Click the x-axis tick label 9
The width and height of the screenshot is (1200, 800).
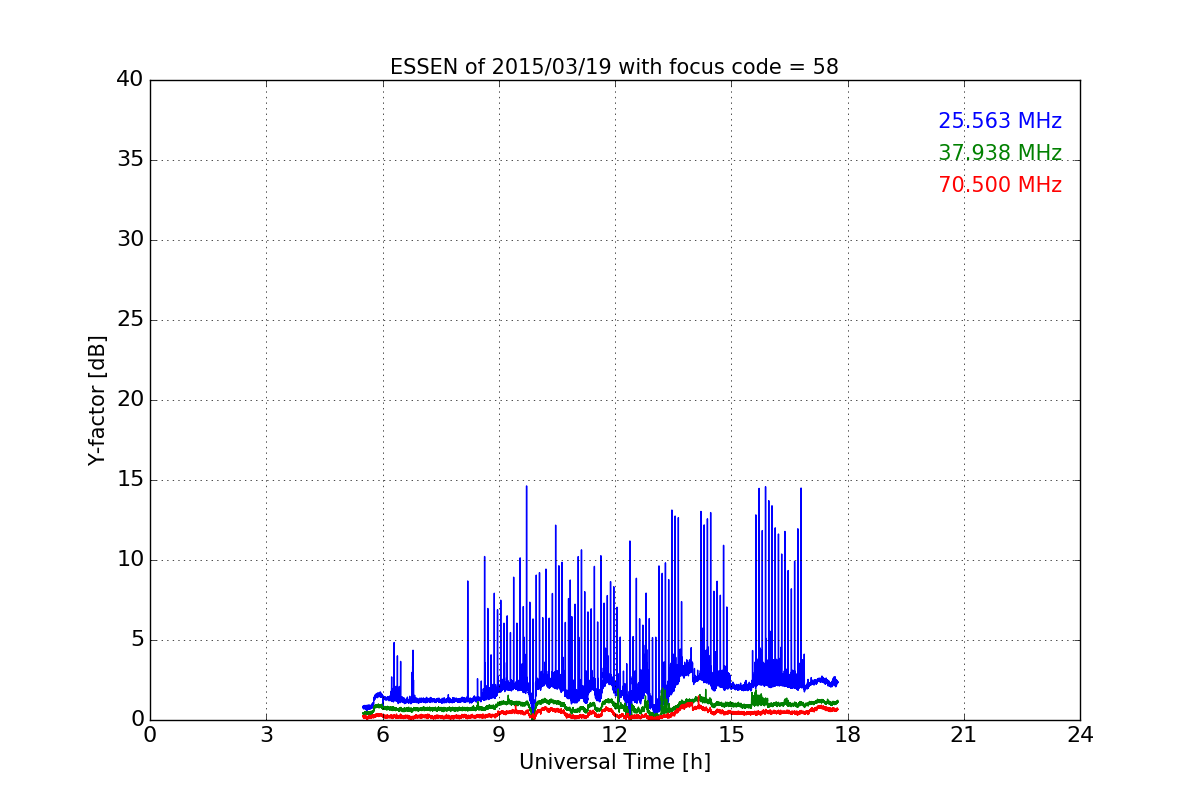tap(499, 734)
